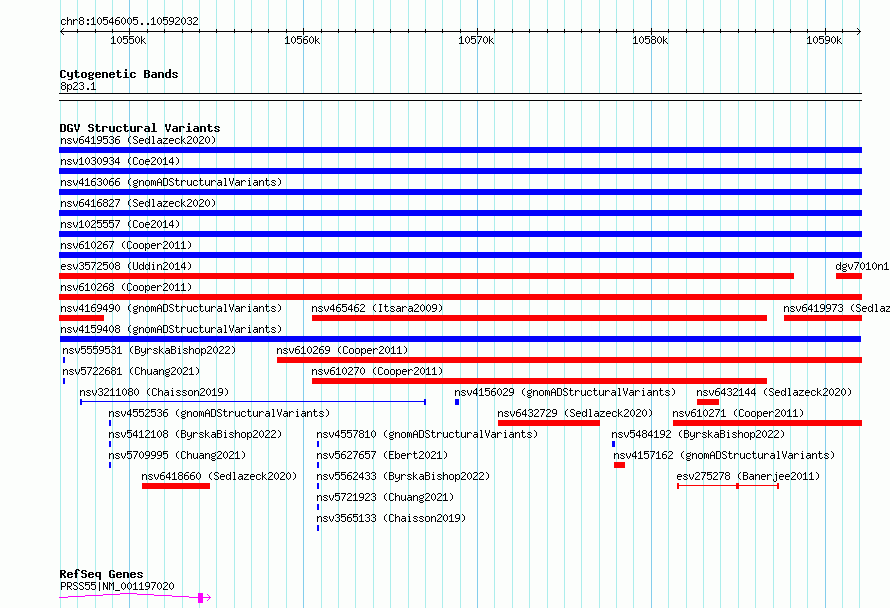Screen dimensions: 890x608
Task: Click the chr8:10546005..10592032 coordinate label
Action: click(129, 22)
